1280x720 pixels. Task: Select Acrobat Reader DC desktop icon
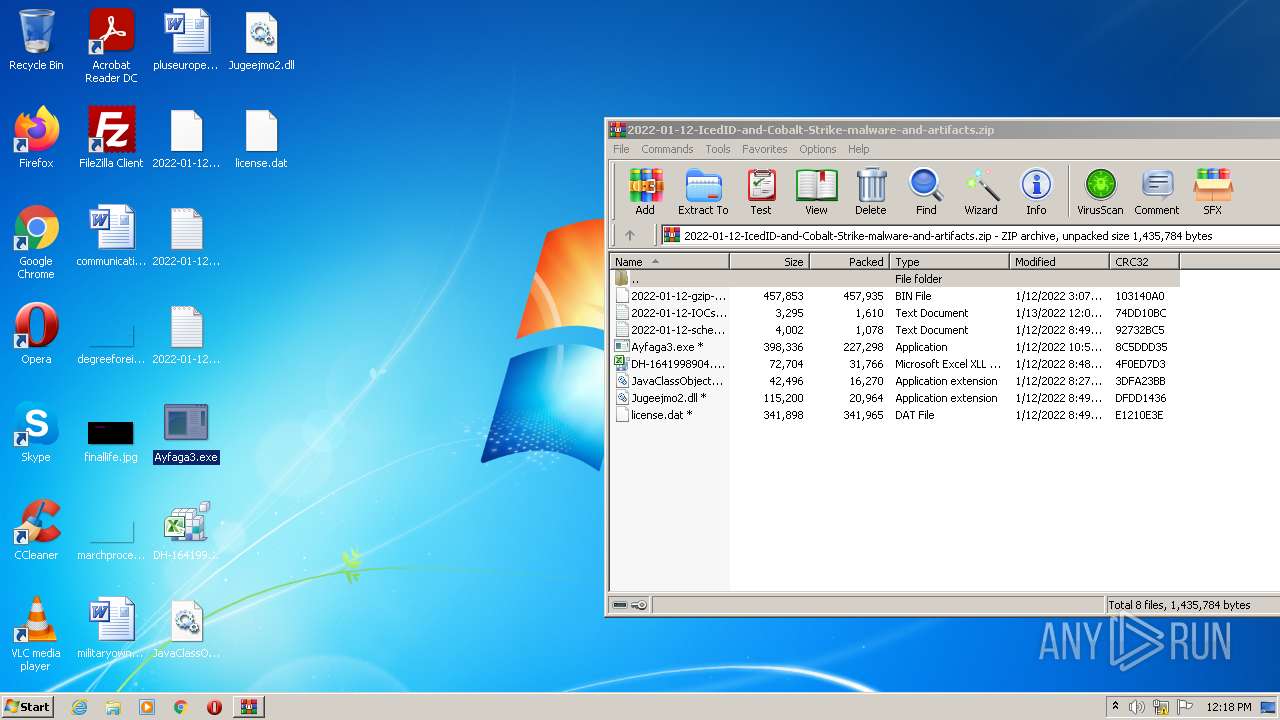point(111,46)
